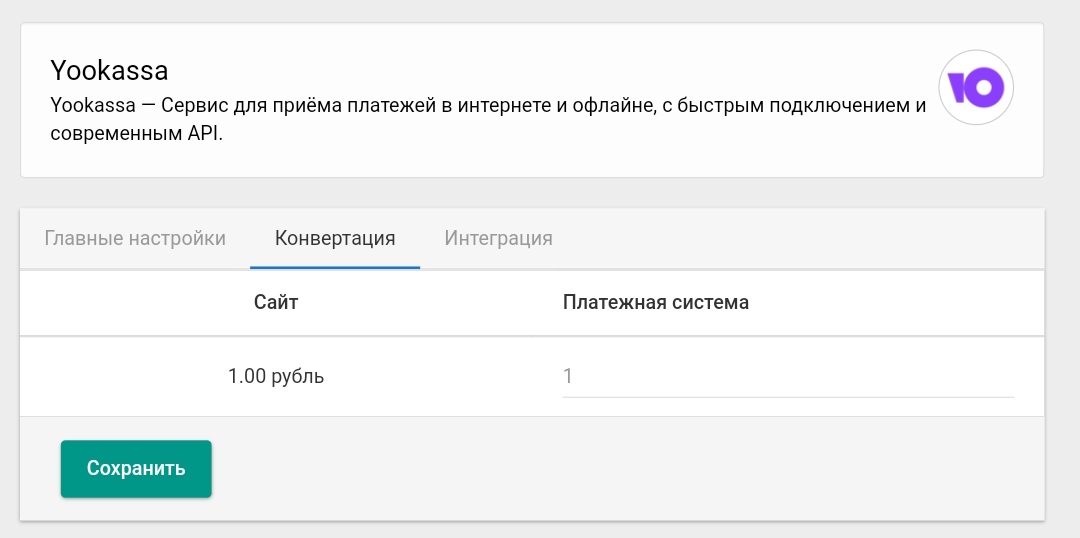The width and height of the screenshot is (1080, 538).
Task: Focus the Платежная система rate input field
Action: [788, 376]
